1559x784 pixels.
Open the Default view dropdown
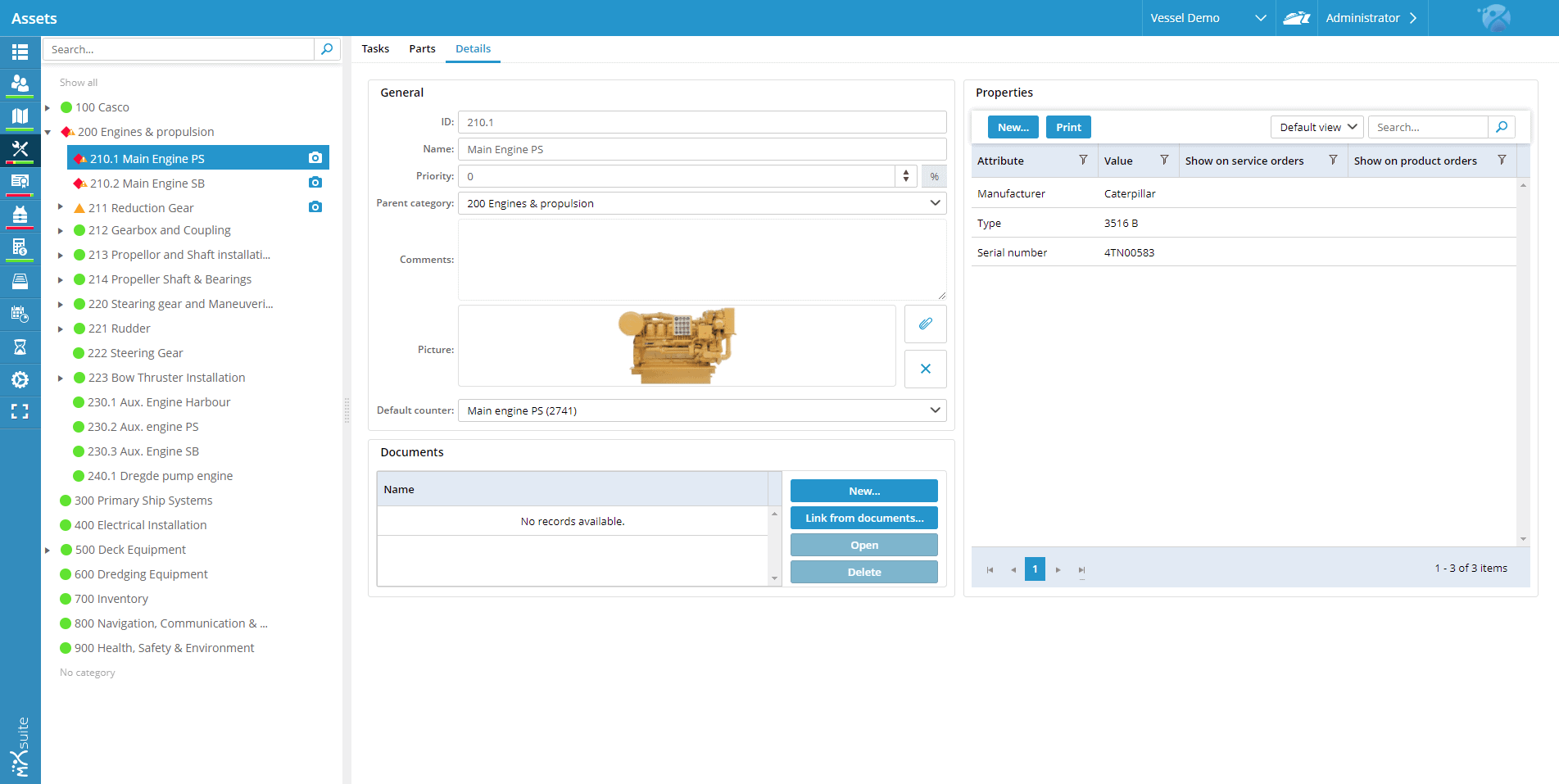(x=1317, y=127)
